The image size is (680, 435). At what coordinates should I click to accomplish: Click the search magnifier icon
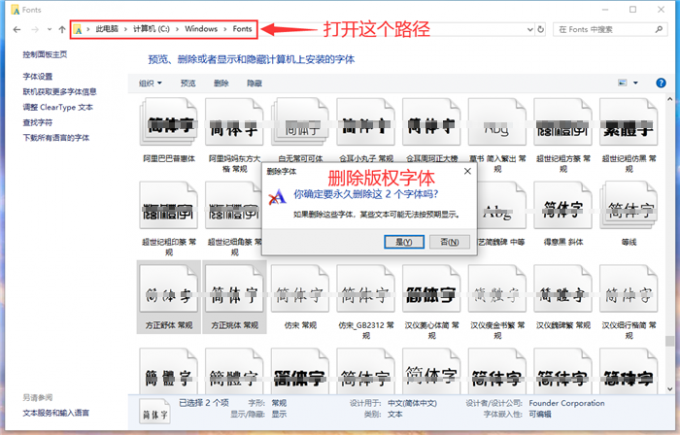point(659,29)
